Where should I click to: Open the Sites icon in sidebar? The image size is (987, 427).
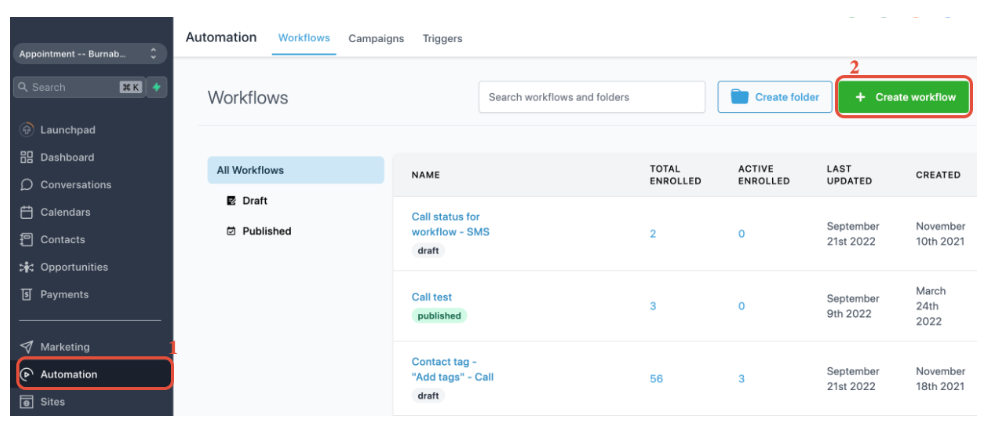click(x=27, y=402)
